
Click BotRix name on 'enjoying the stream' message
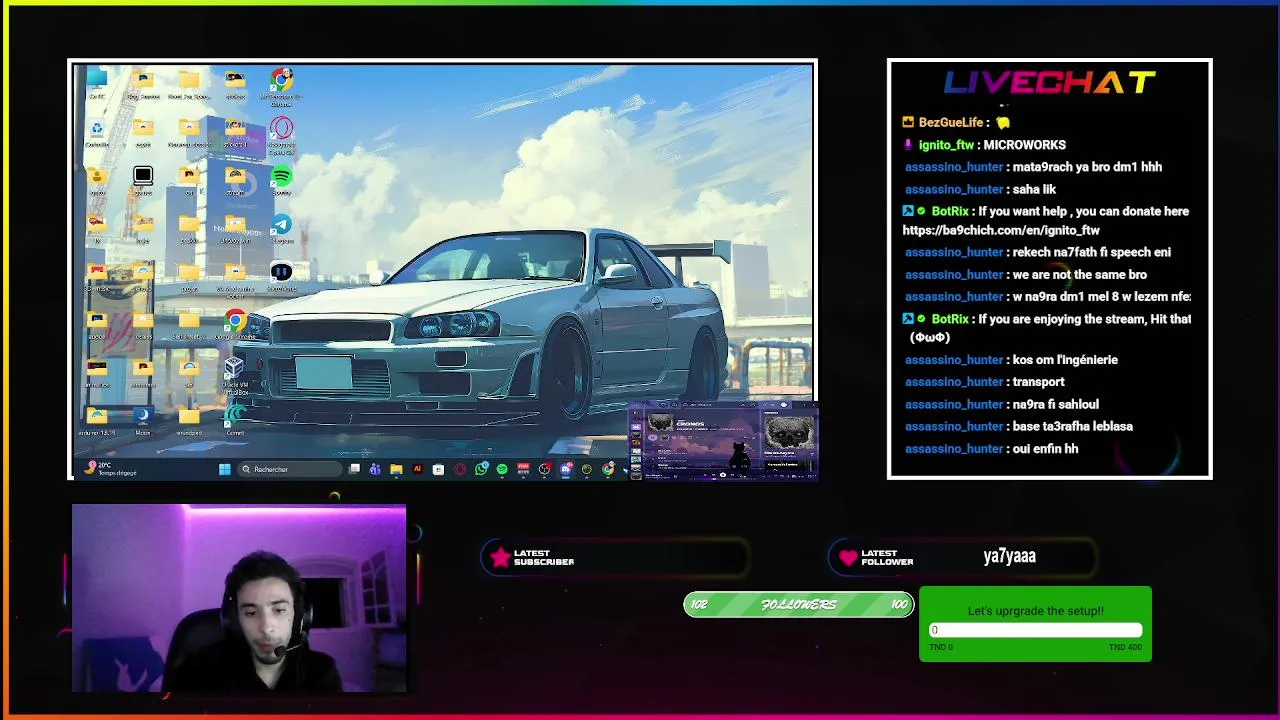coord(950,319)
